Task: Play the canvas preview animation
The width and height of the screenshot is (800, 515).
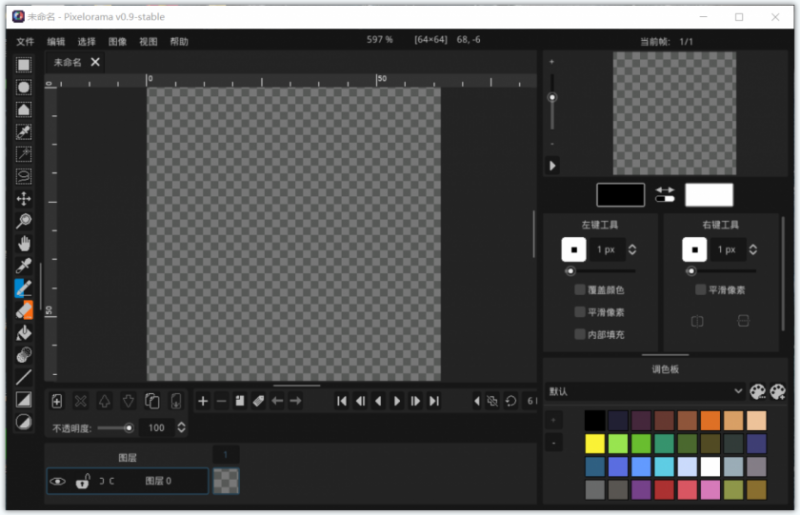Action: tap(552, 165)
